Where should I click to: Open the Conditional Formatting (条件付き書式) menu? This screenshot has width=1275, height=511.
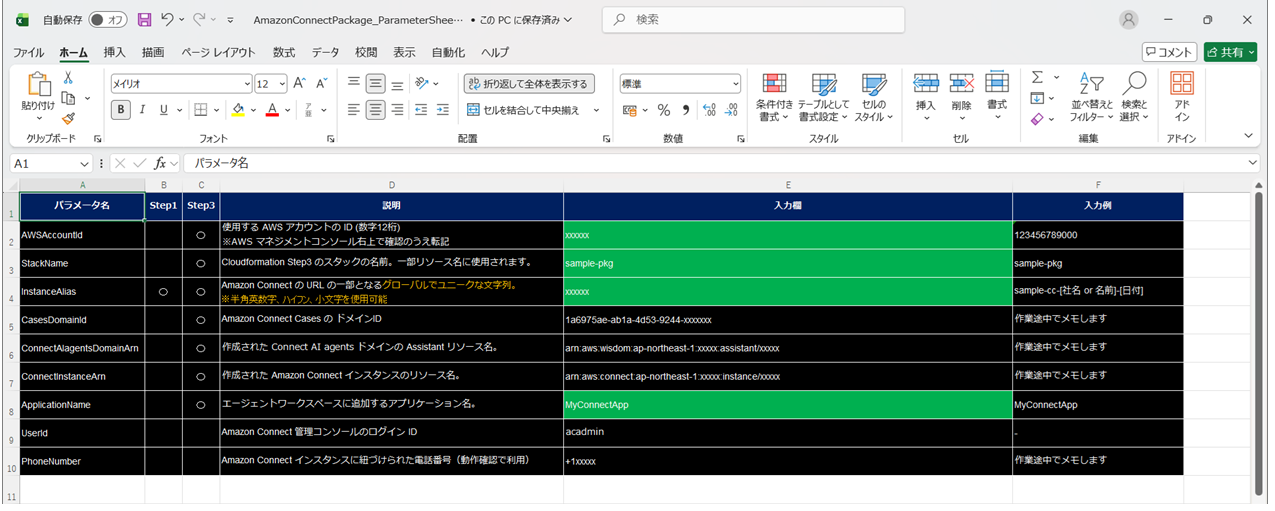pos(774,97)
